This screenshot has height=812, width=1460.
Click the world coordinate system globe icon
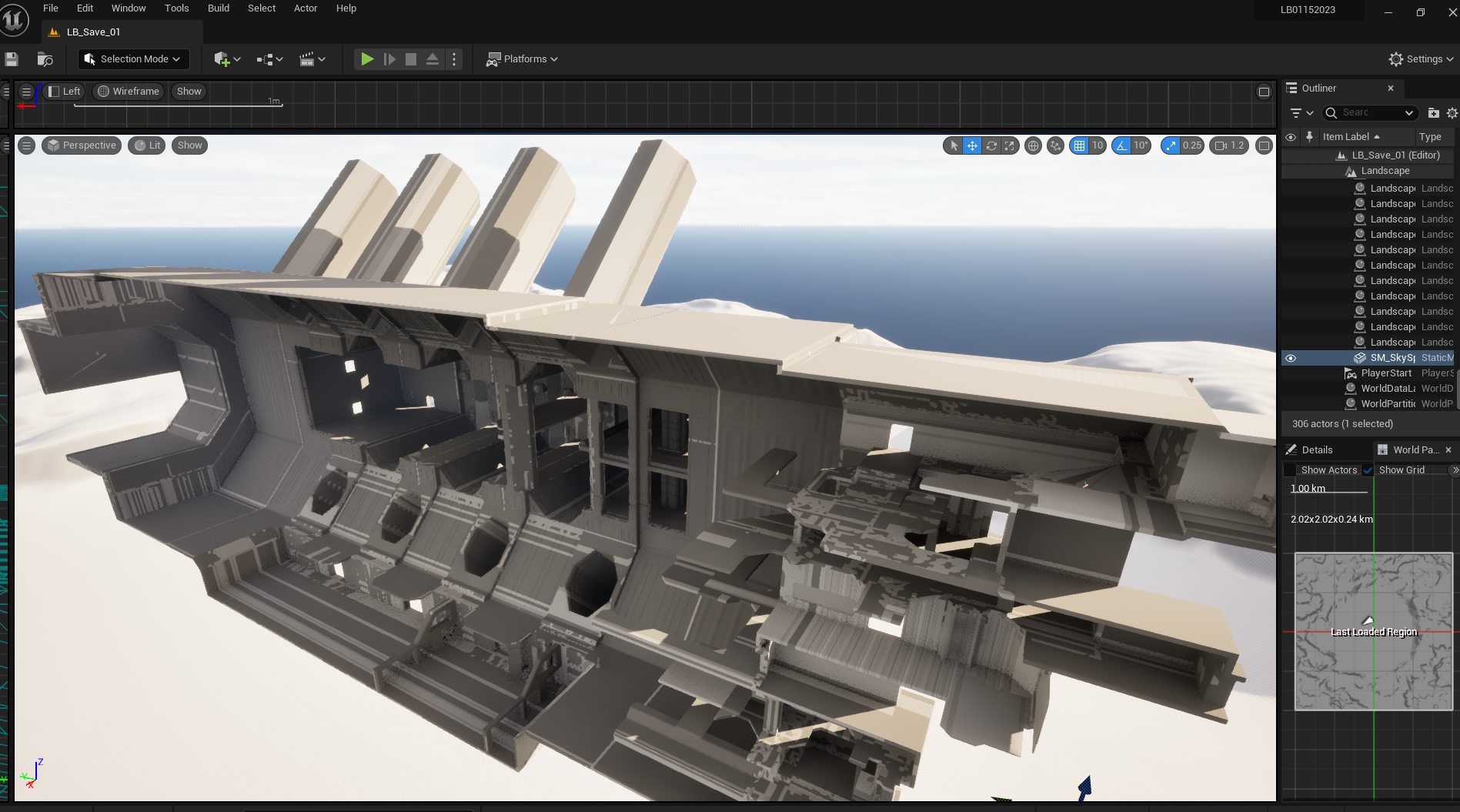[1033, 145]
